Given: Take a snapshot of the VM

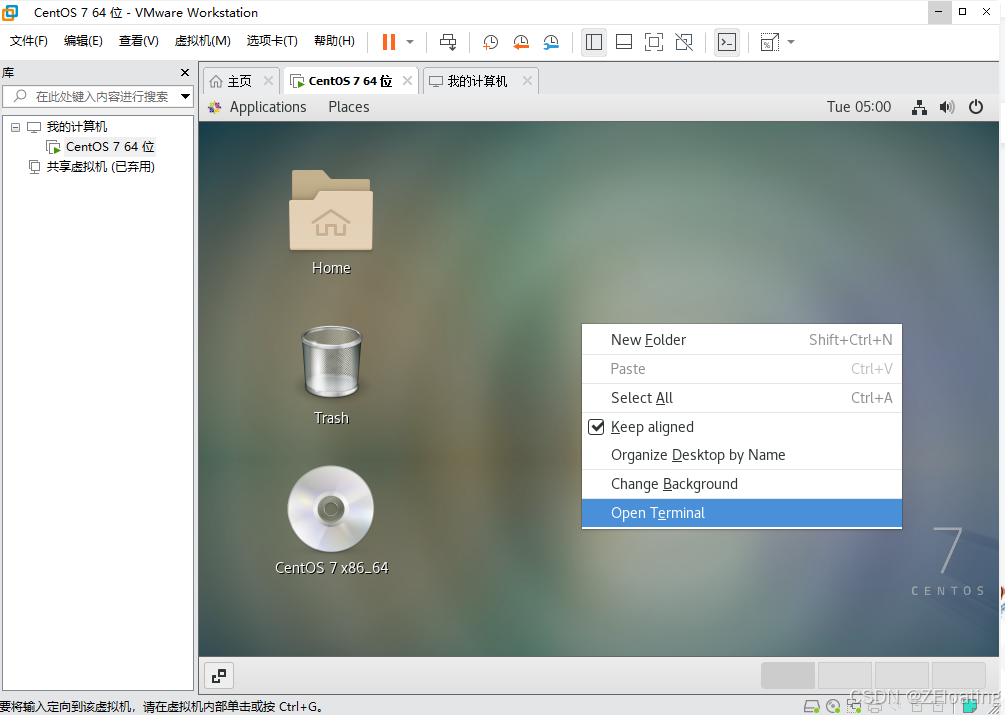Looking at the screenshot, I should point(490,42).
